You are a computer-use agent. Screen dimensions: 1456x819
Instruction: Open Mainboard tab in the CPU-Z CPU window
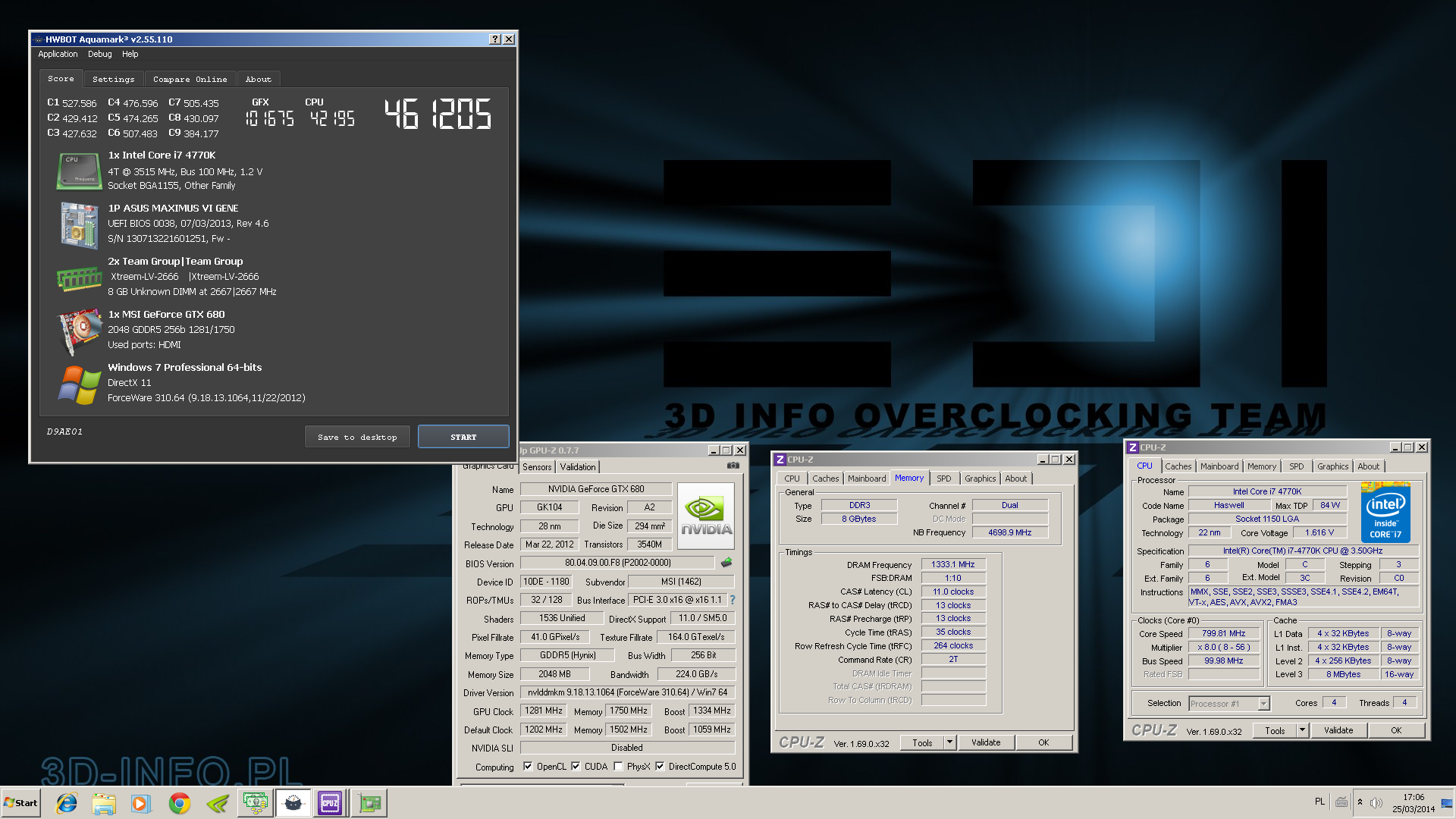1219,466
